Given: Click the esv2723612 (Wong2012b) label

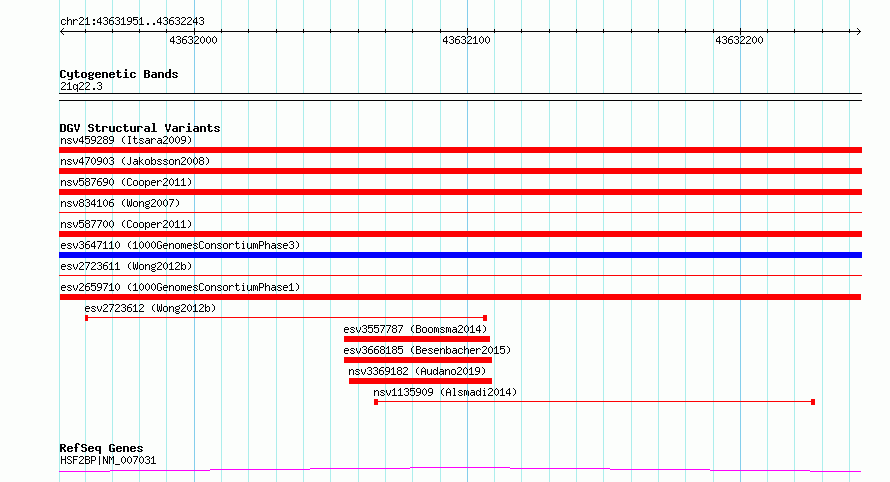Looking at the screenshot, I should coord(150,308).
